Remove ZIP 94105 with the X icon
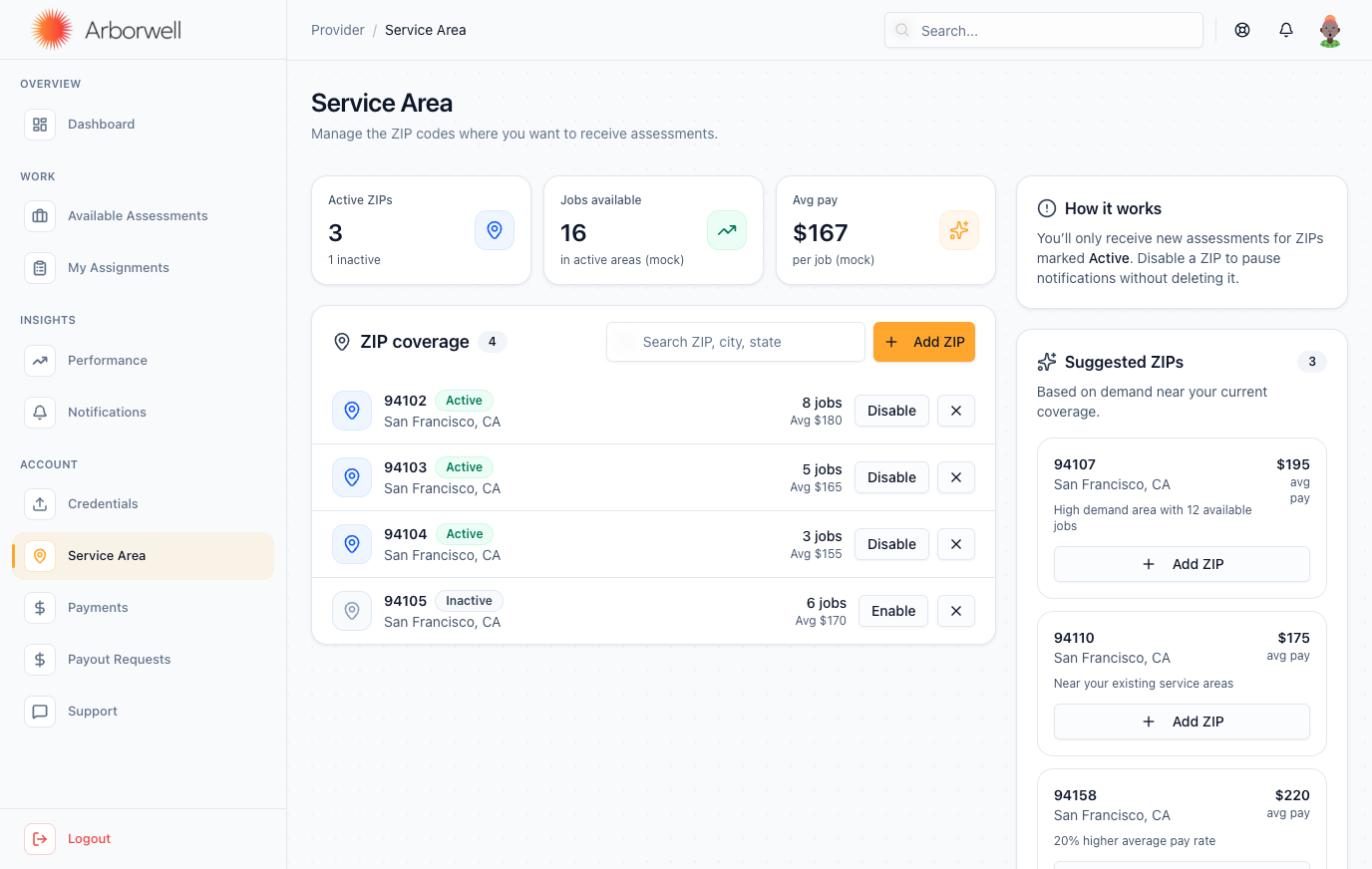1372x869 pixels. click(x=956, y=611)
